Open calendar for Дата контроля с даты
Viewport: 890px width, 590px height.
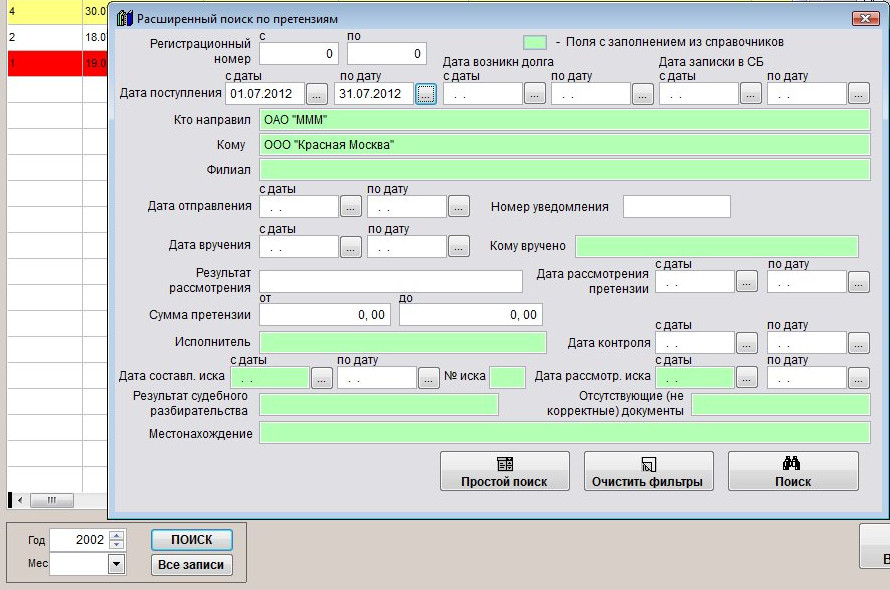tap(746, 343)
